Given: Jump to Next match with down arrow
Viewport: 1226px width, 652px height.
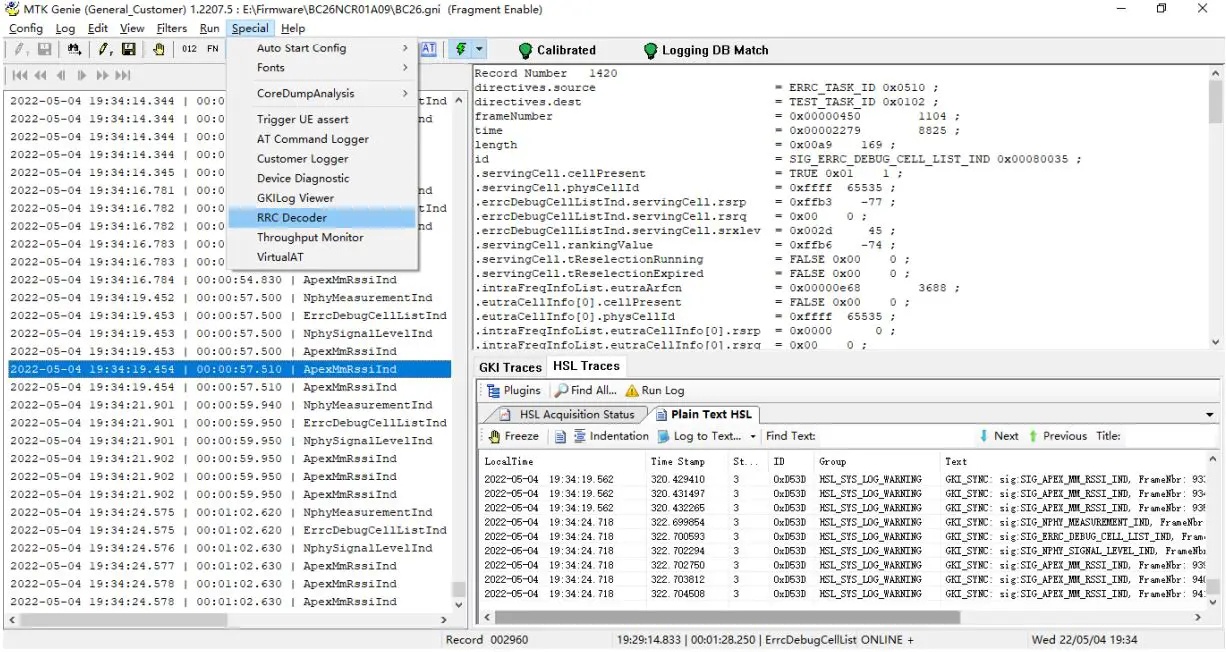Looking at the screenshot, I should pos(999,436).
